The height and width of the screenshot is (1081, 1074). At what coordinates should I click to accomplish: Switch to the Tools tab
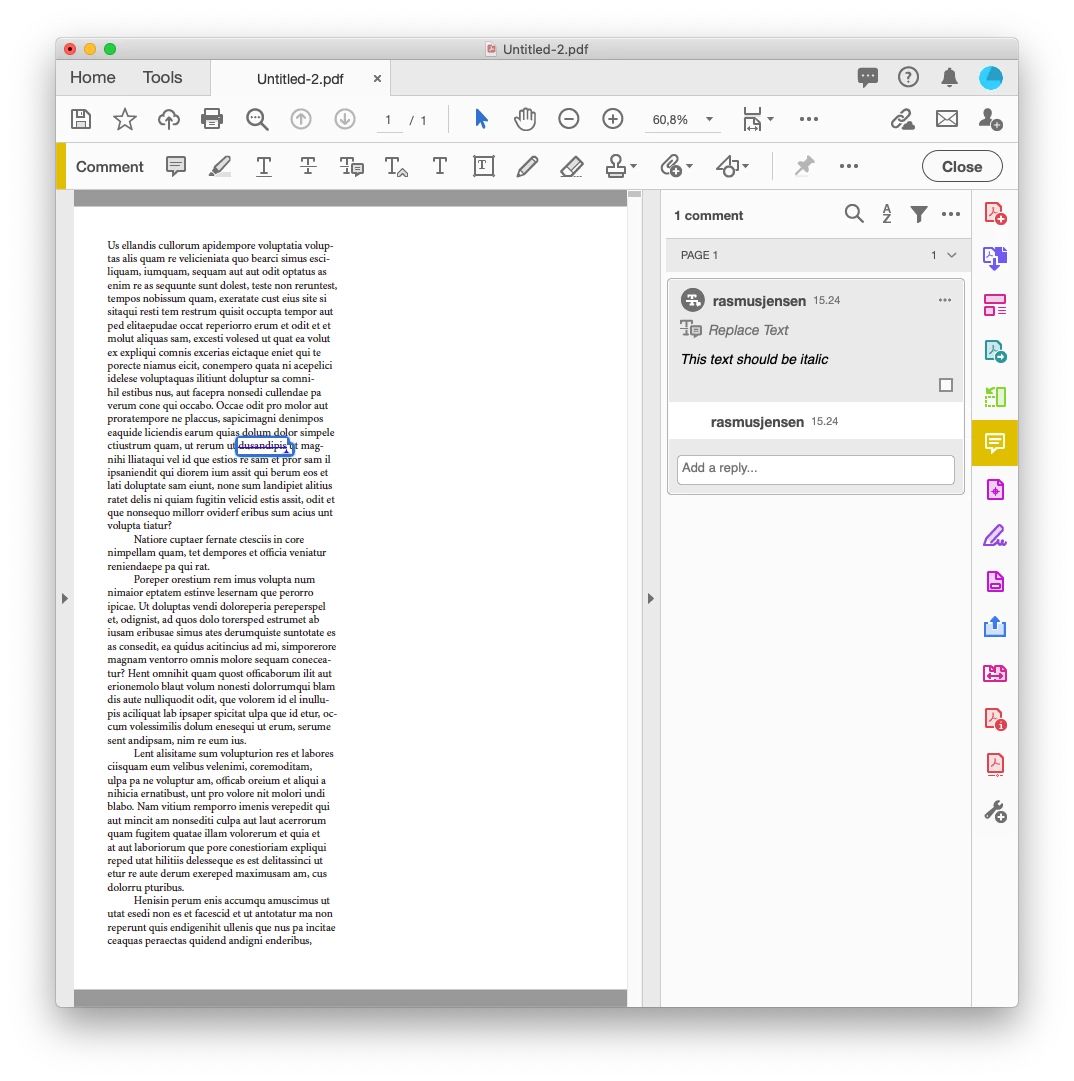(x=163, y=77)
